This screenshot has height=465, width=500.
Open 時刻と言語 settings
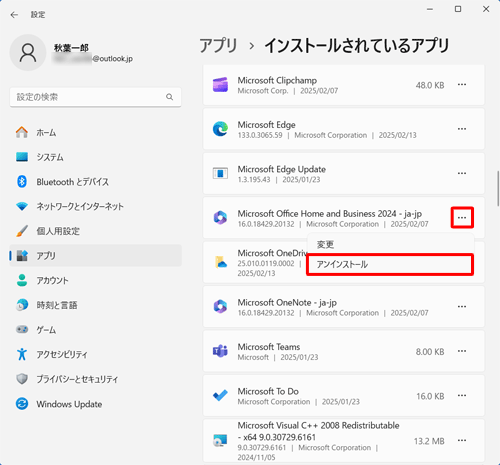(95, 305)
